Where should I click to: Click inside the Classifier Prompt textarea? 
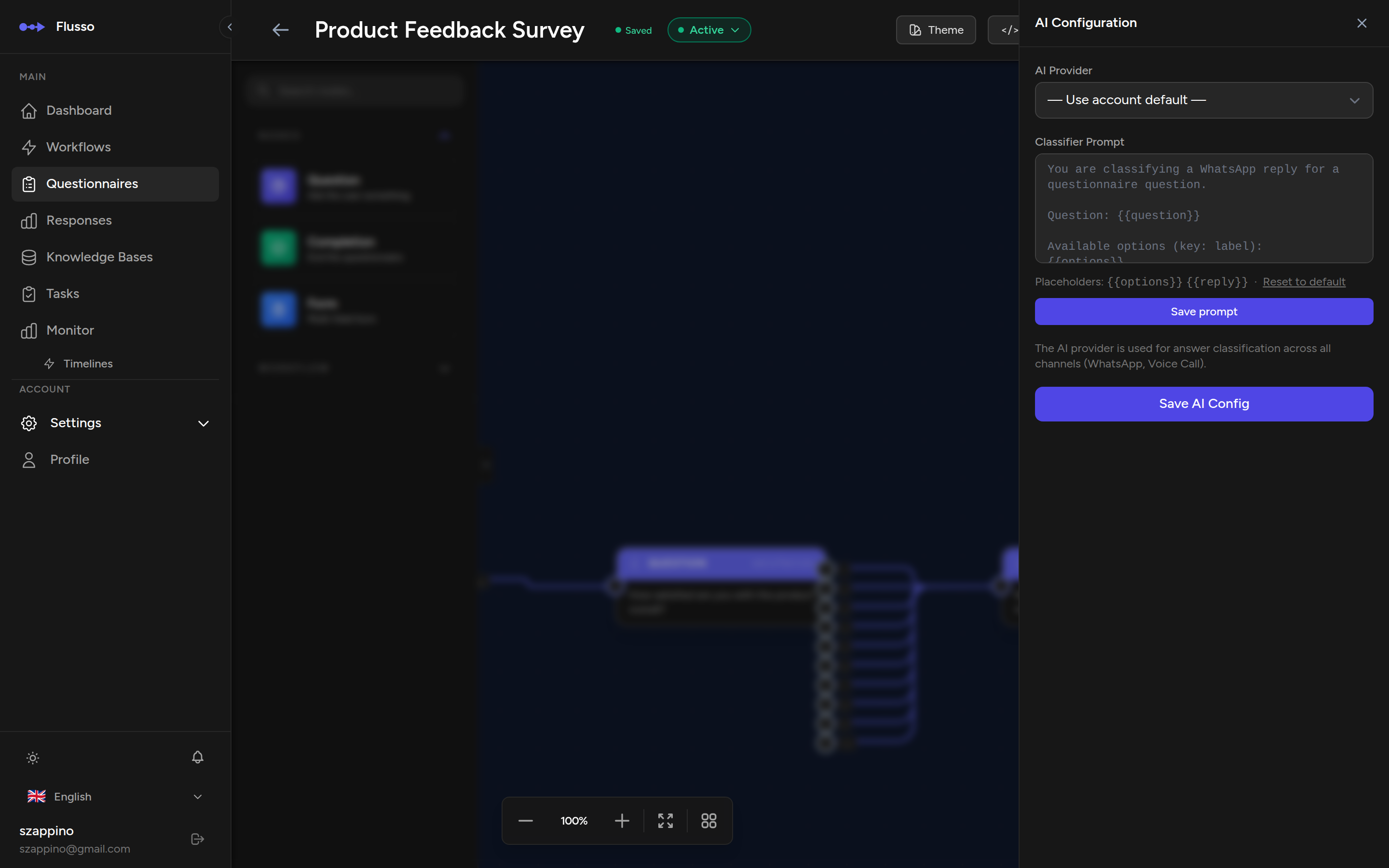(1204, 208)
